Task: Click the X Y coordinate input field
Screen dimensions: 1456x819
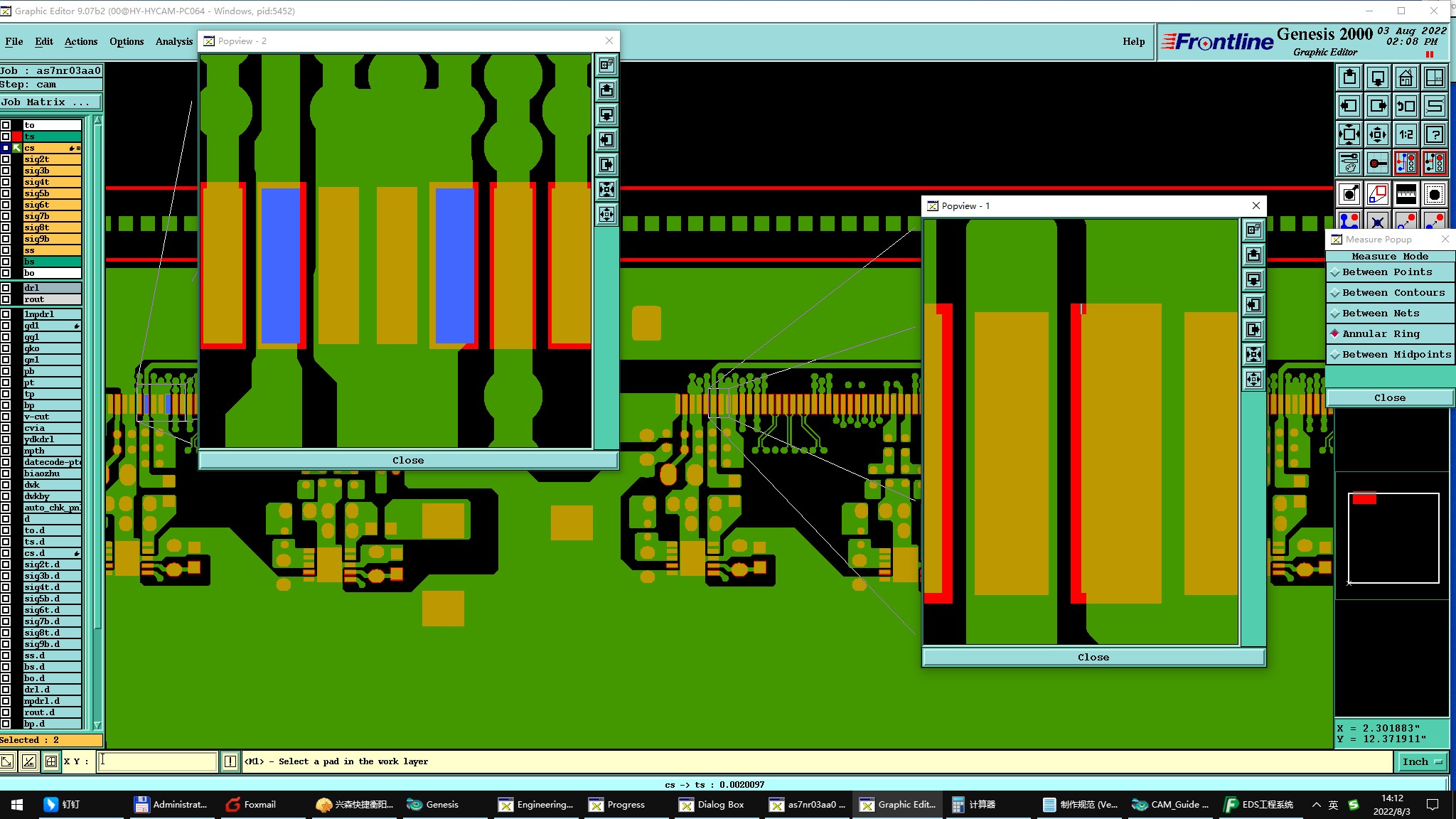Action: (x=156, y=761)
